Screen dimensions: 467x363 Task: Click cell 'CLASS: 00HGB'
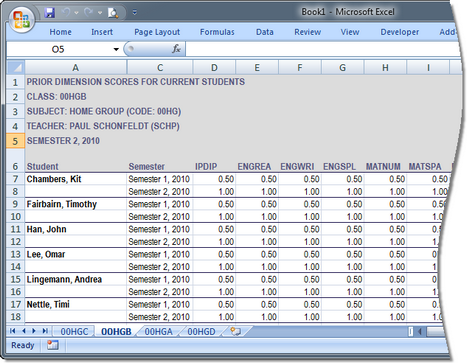click(57, 97)
